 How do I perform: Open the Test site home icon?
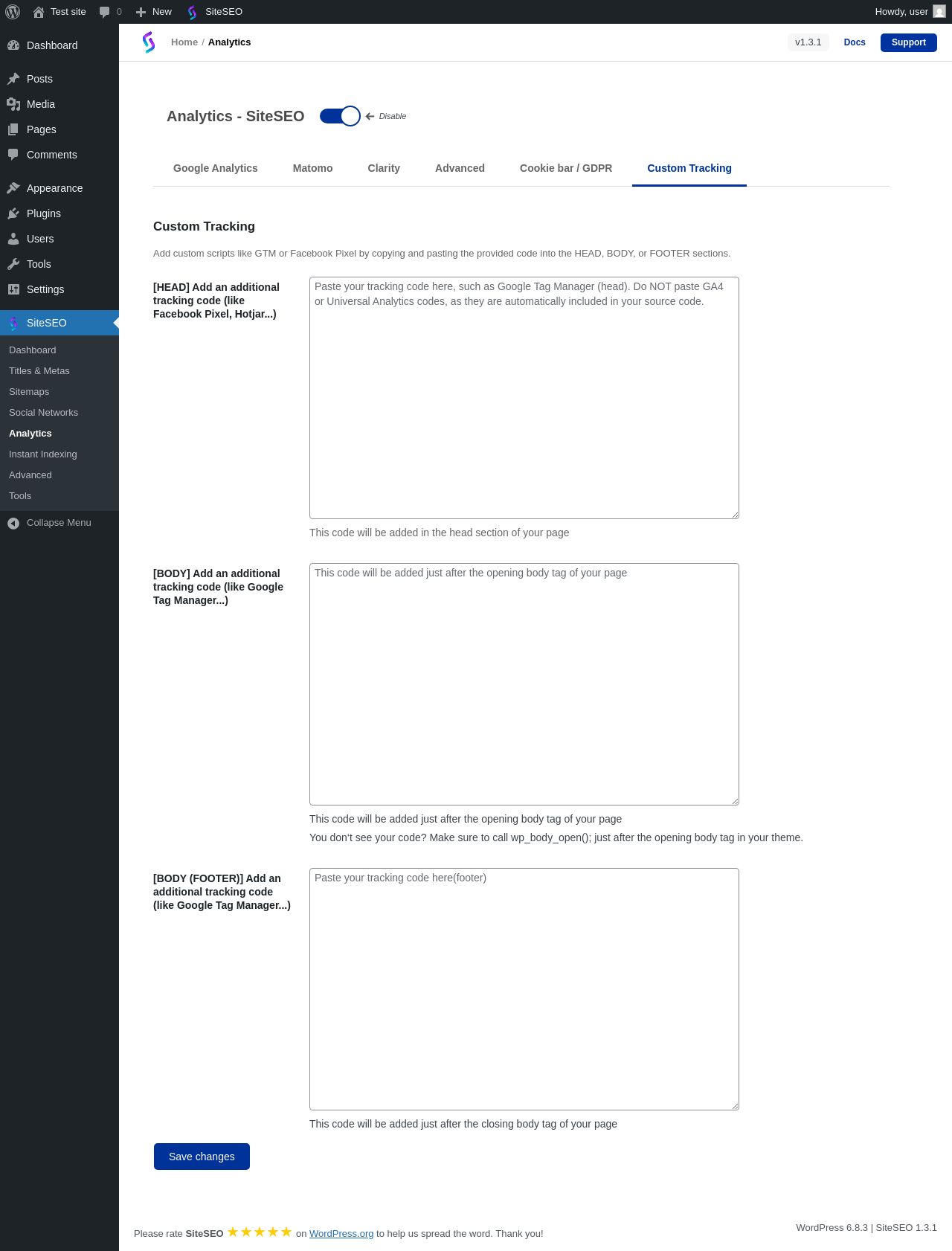pyautogui.click(x=39, y=12)
